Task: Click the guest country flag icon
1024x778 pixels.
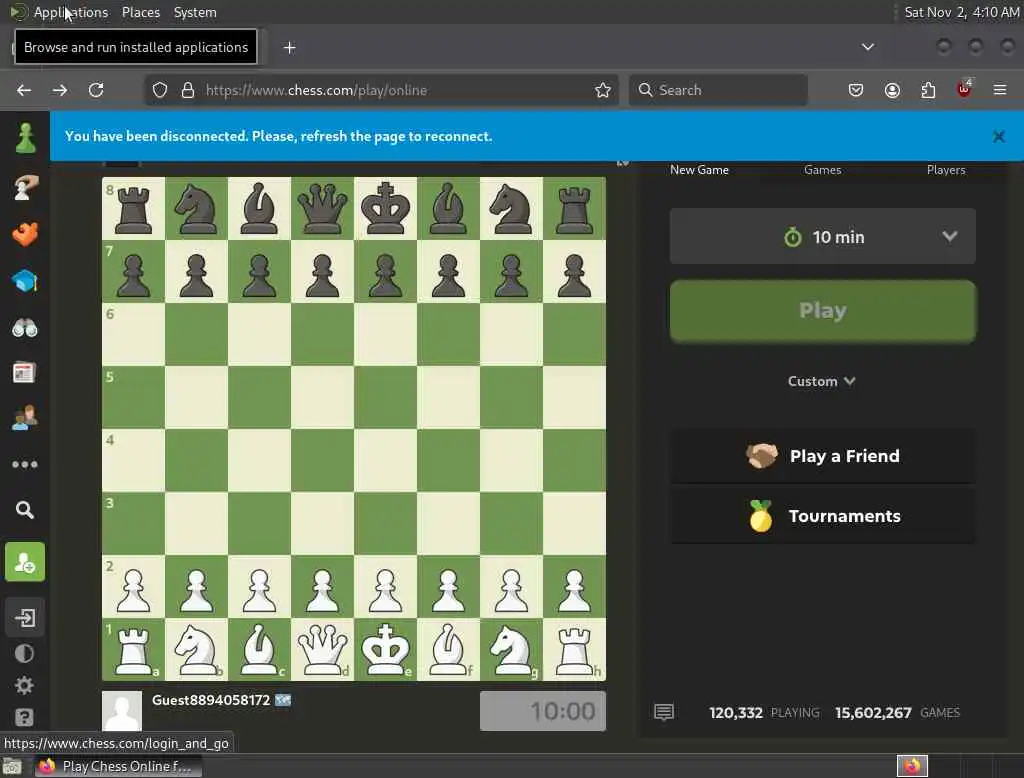Action: click(x=283, y=700)
